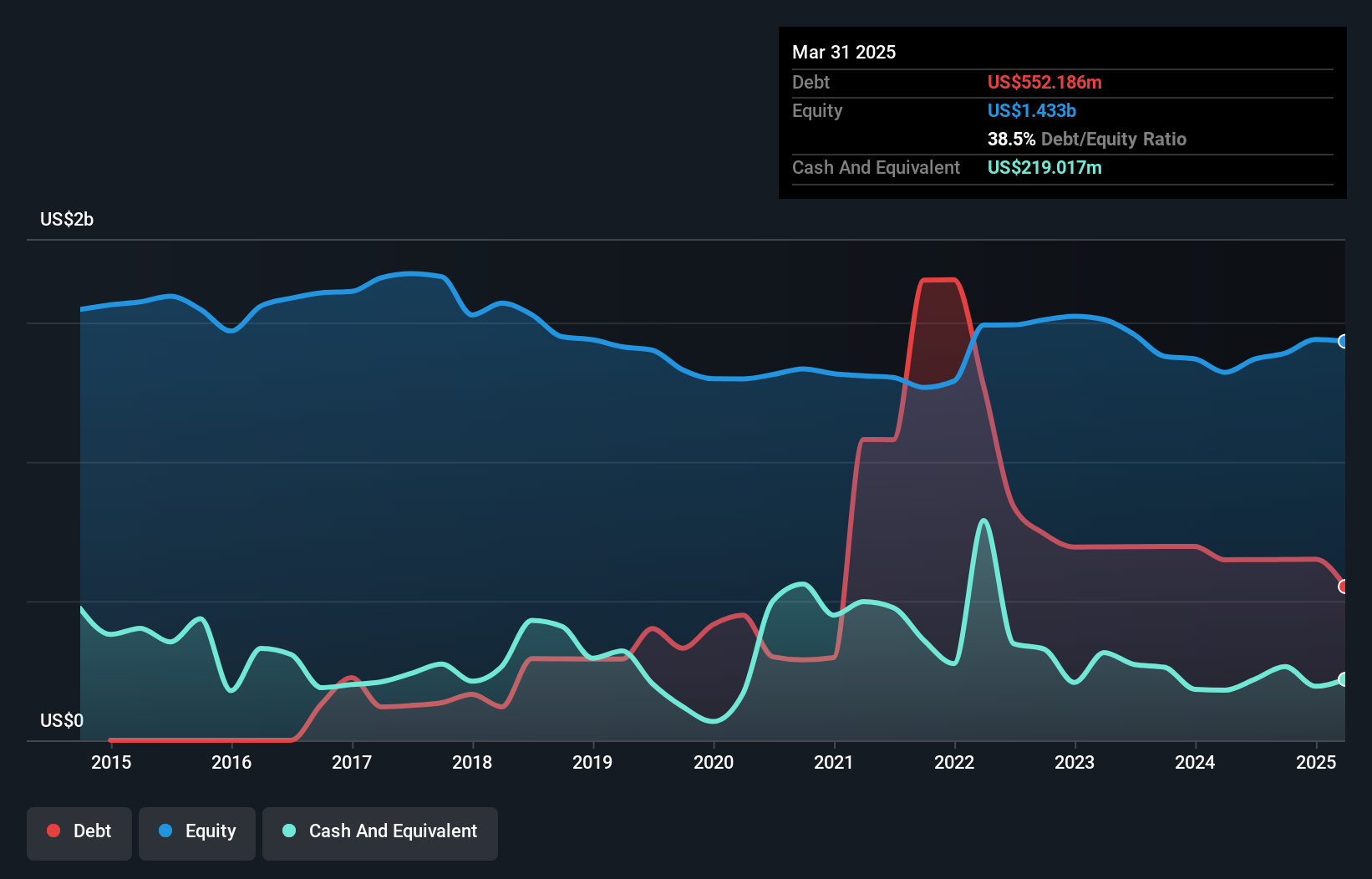Click the 2015 label on the x-axis
1372x879 pixels.
[x=111, y=762]
